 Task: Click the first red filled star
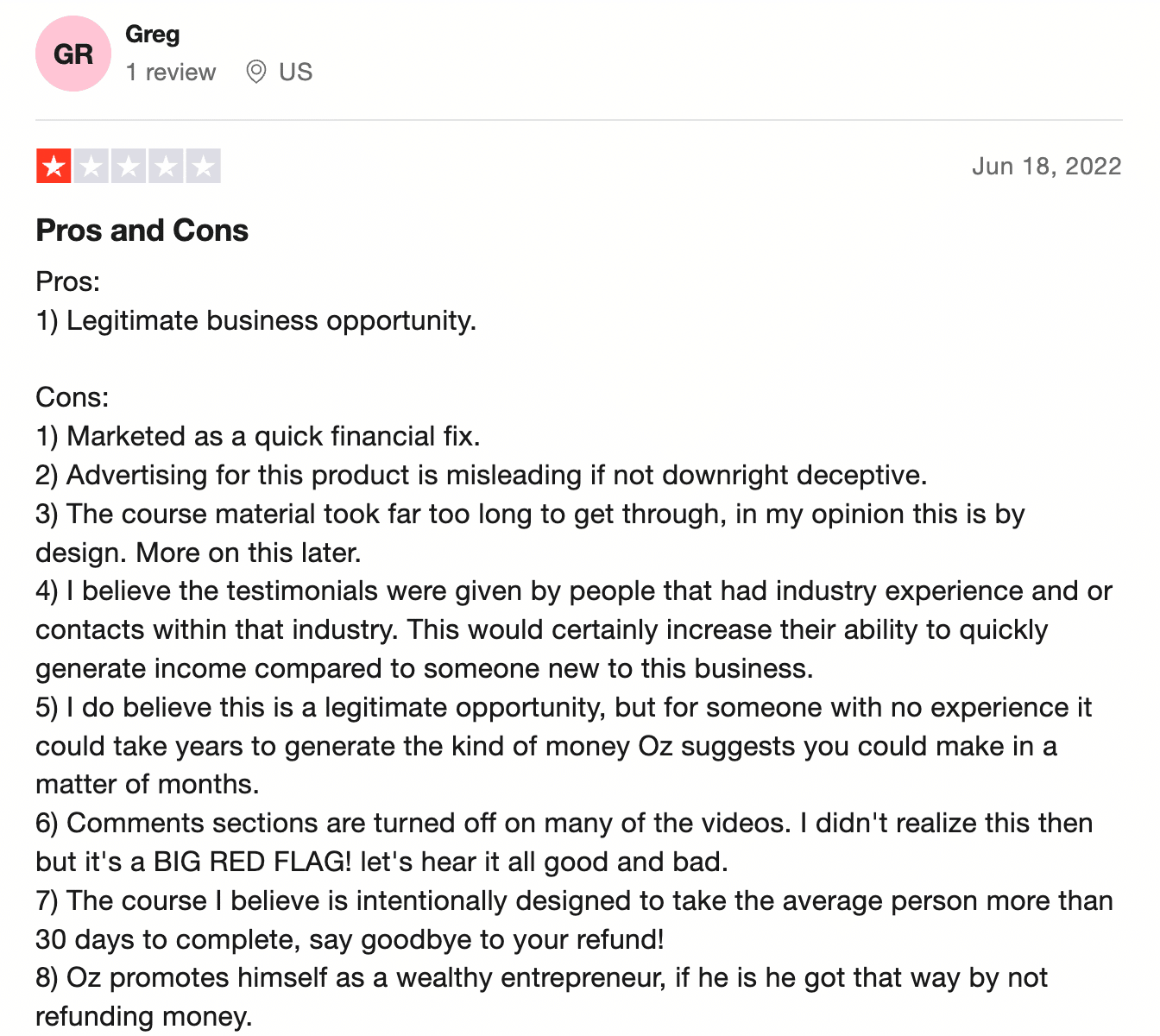tap(54, 166)
